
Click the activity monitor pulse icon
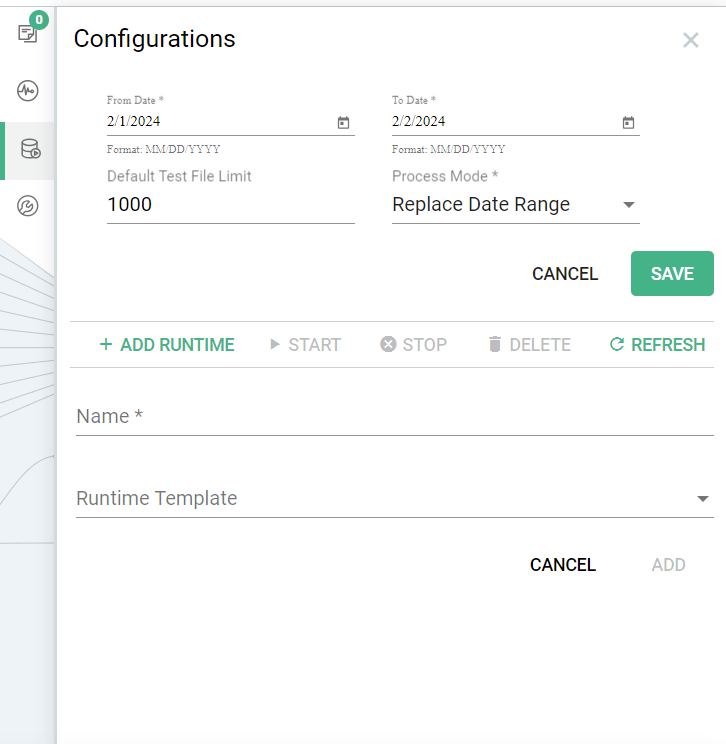tap(28, 91)
